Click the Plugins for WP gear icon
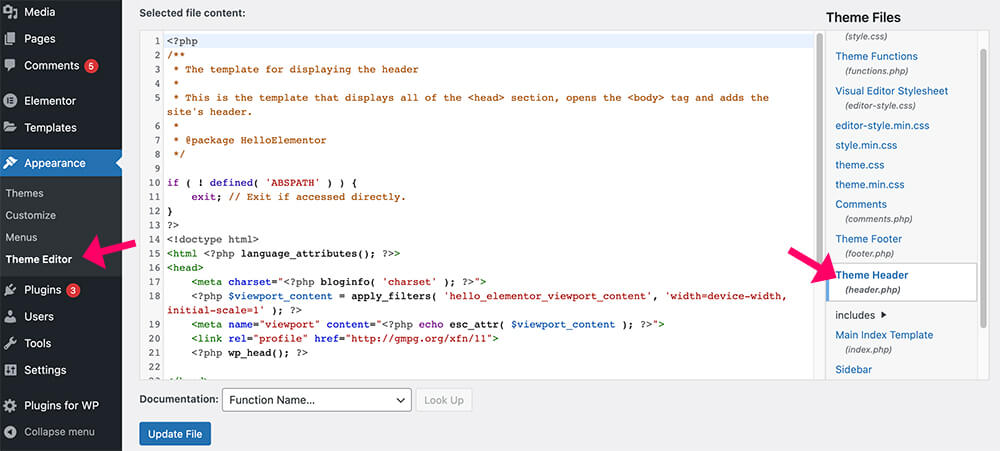Viewport: 1000px width, 451px height. [10, 406]
